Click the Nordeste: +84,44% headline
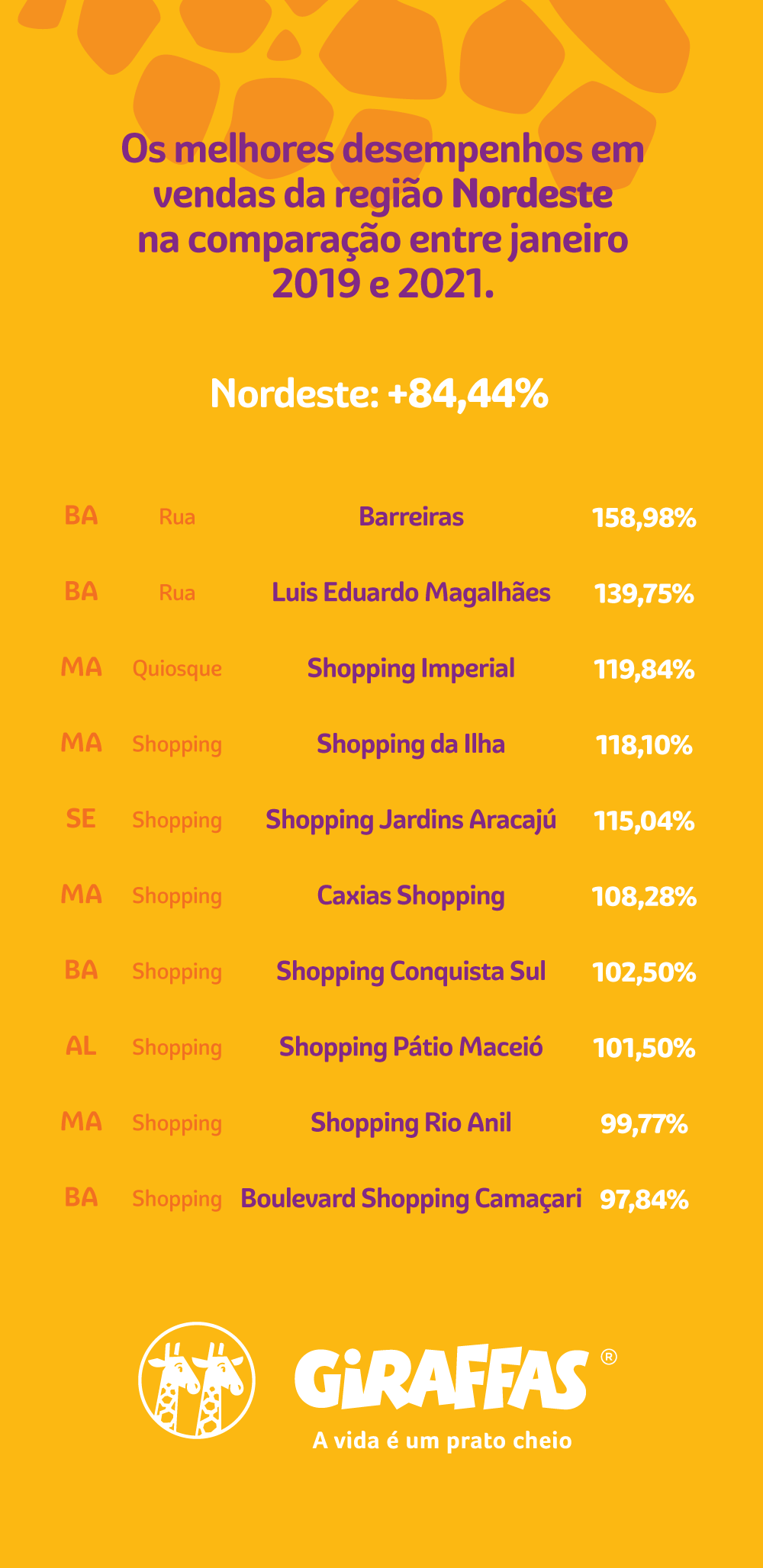The height and width of the screenshot is (1568, 763). point(379,394)
